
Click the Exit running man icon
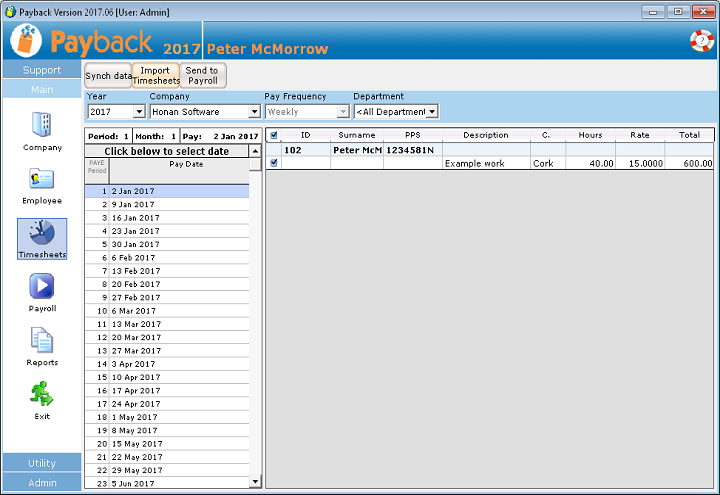(x=42, y=395)
